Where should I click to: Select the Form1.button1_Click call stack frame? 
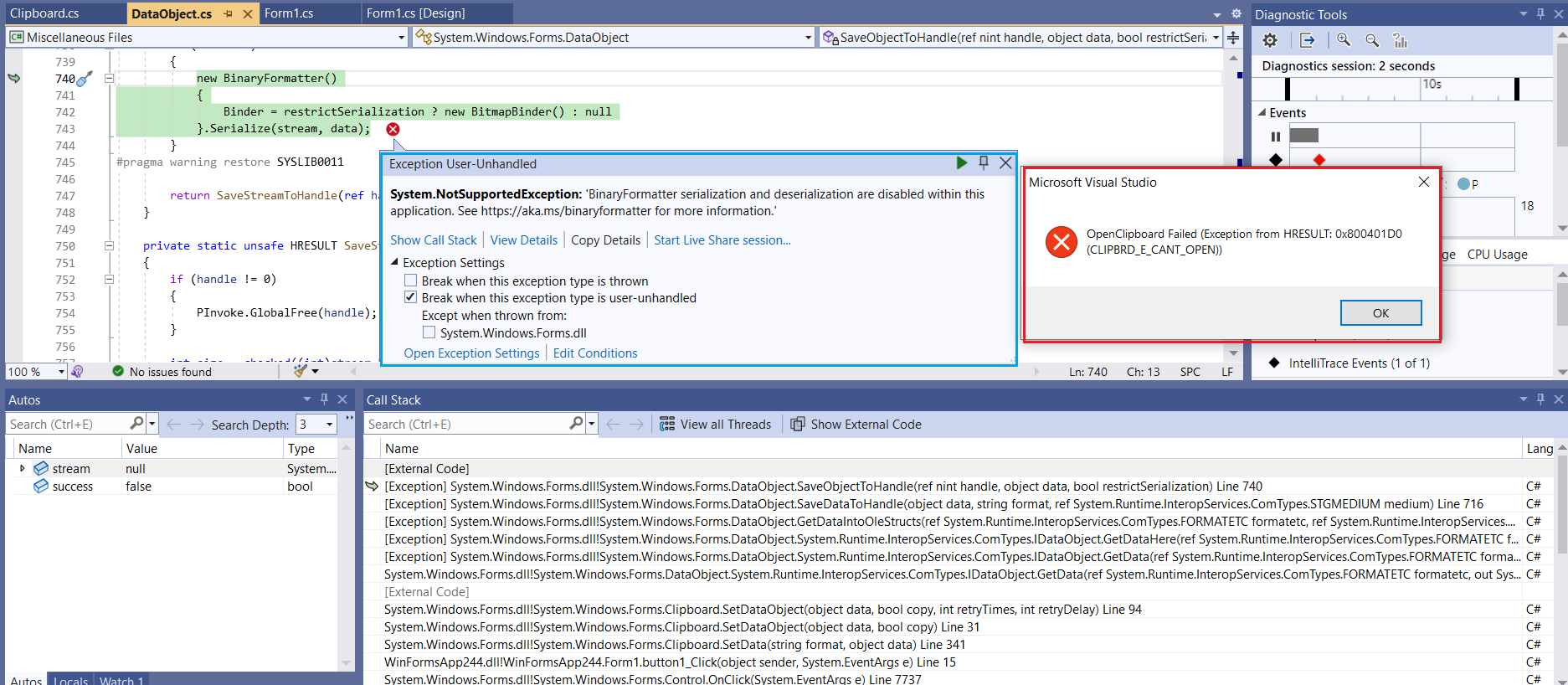coord(670,662)
